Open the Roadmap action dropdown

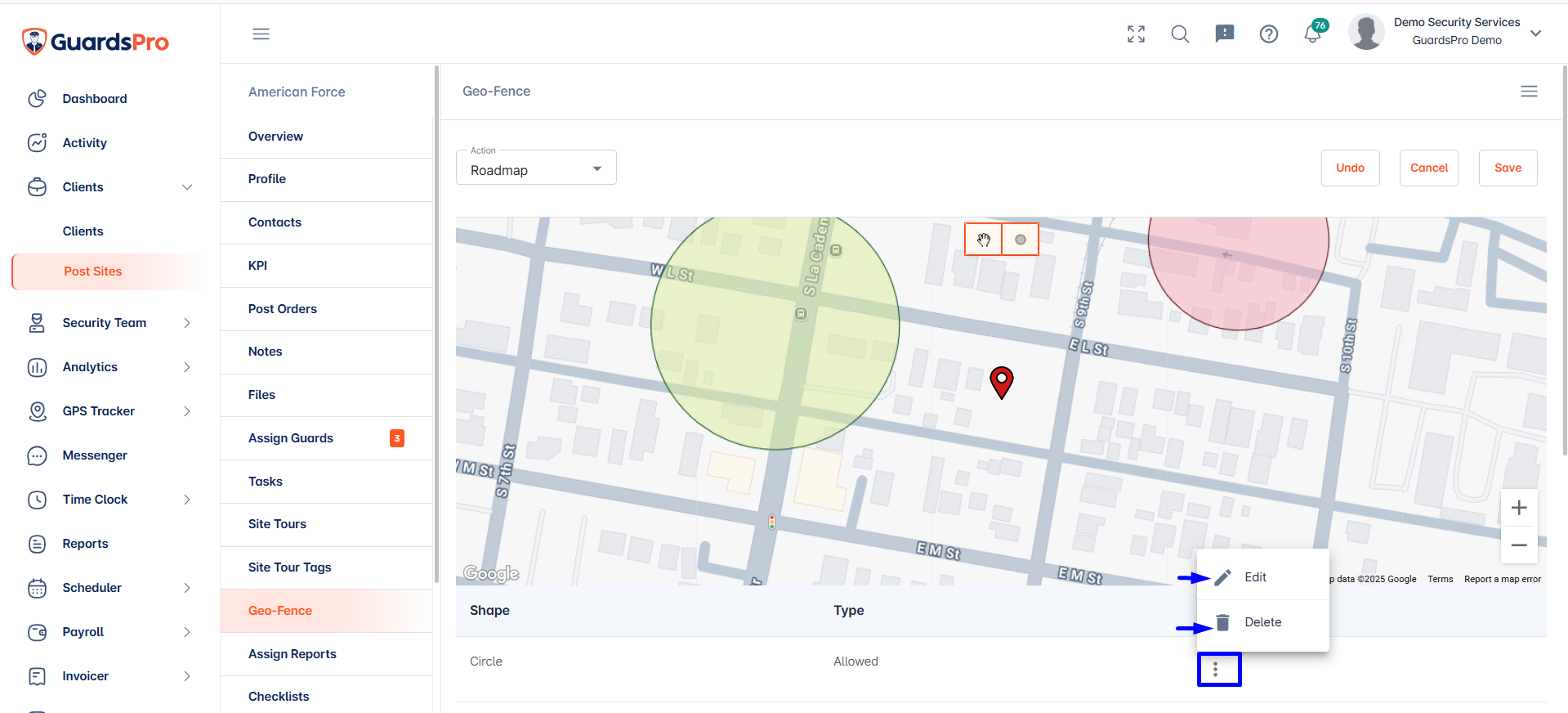pyautogui.click(x=536, y=168)
